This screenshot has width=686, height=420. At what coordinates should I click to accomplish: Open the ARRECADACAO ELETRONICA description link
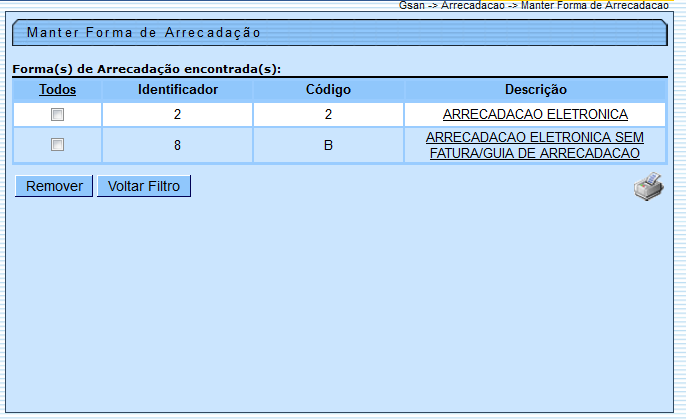click(535, 114)
